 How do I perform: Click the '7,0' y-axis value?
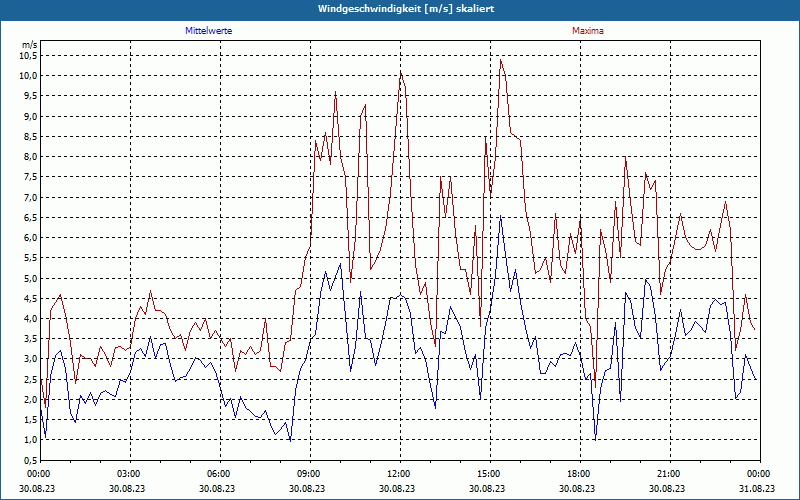pos(30,197)
